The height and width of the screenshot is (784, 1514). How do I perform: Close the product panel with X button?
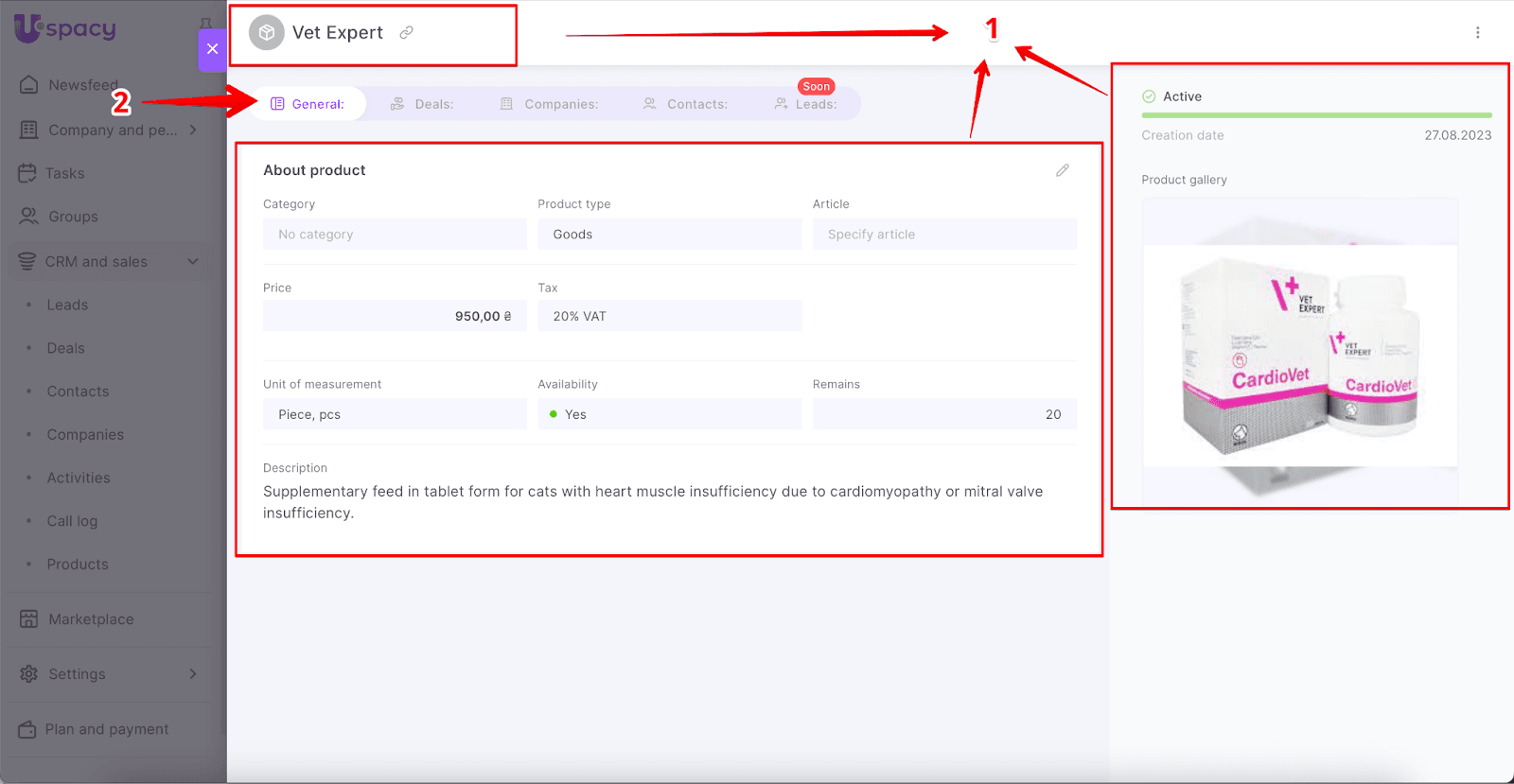coord(212,49)
